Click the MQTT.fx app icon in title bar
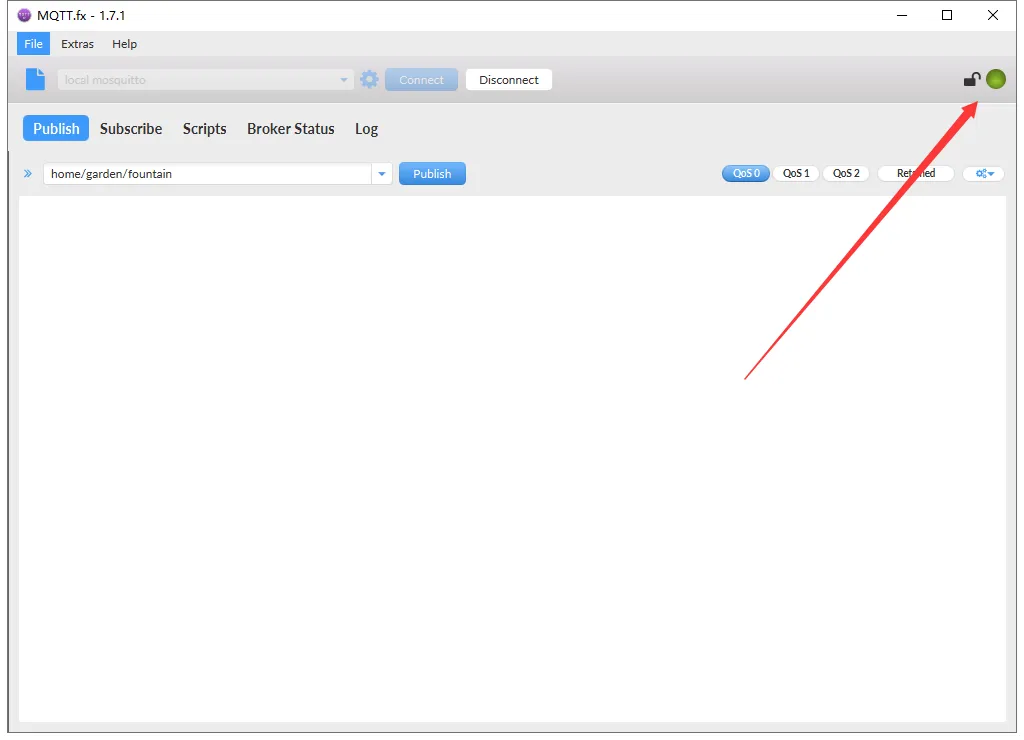 (24, 15)
